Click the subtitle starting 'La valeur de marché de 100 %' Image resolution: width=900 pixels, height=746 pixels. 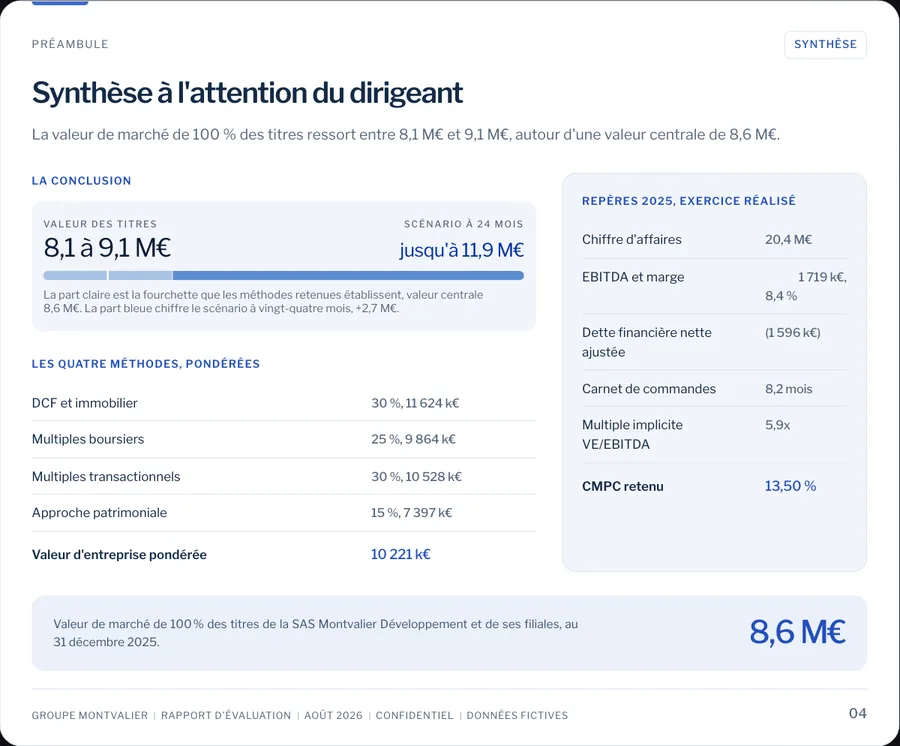pyautogui.click(x=406, y=135)
